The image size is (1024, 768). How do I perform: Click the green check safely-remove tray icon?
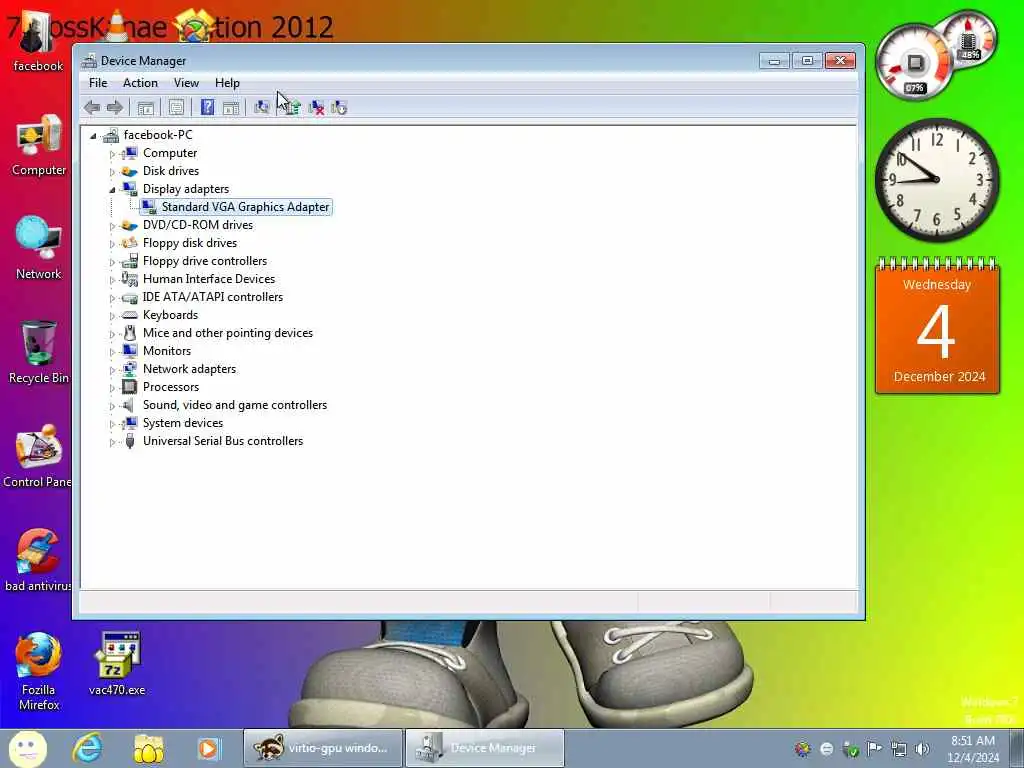pyautogui.click(x=850, y=749)
